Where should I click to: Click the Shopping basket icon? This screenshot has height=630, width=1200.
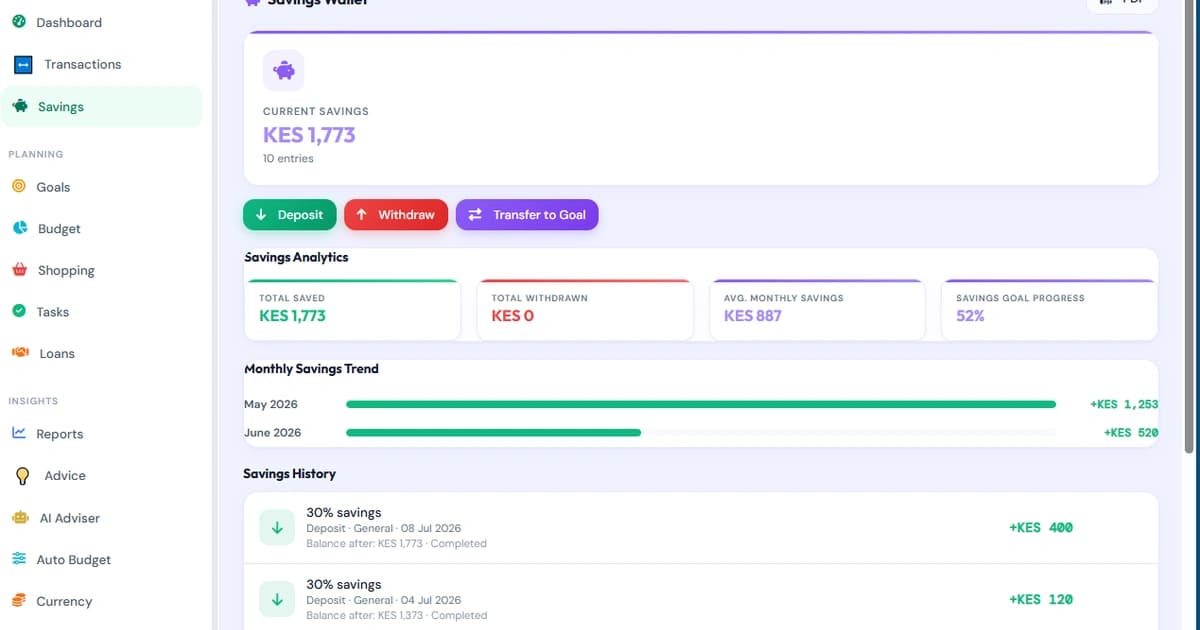click(x=19, y=270)
